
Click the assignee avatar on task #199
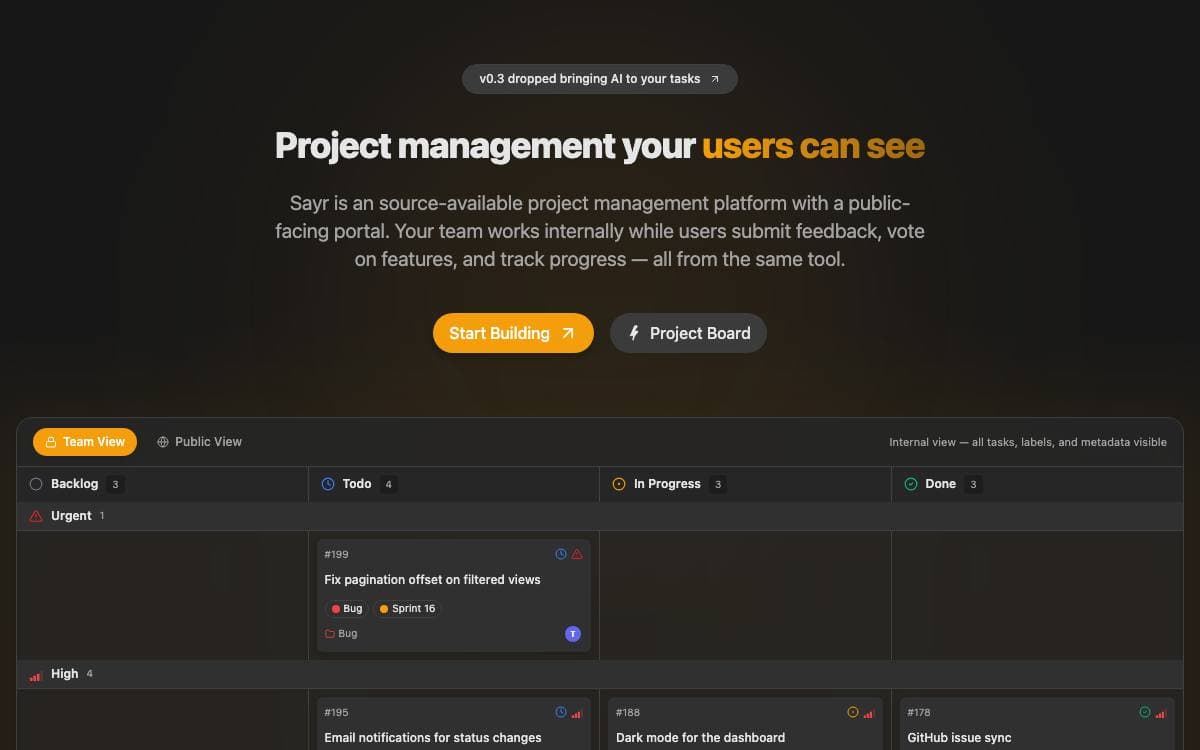click(573, 634)
